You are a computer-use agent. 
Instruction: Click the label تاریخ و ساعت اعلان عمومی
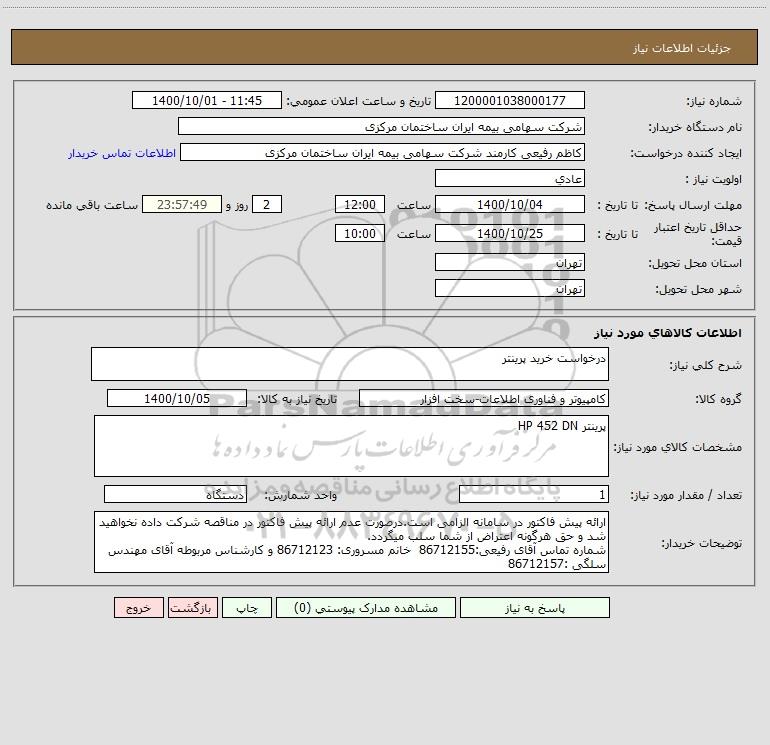point(359,102)
